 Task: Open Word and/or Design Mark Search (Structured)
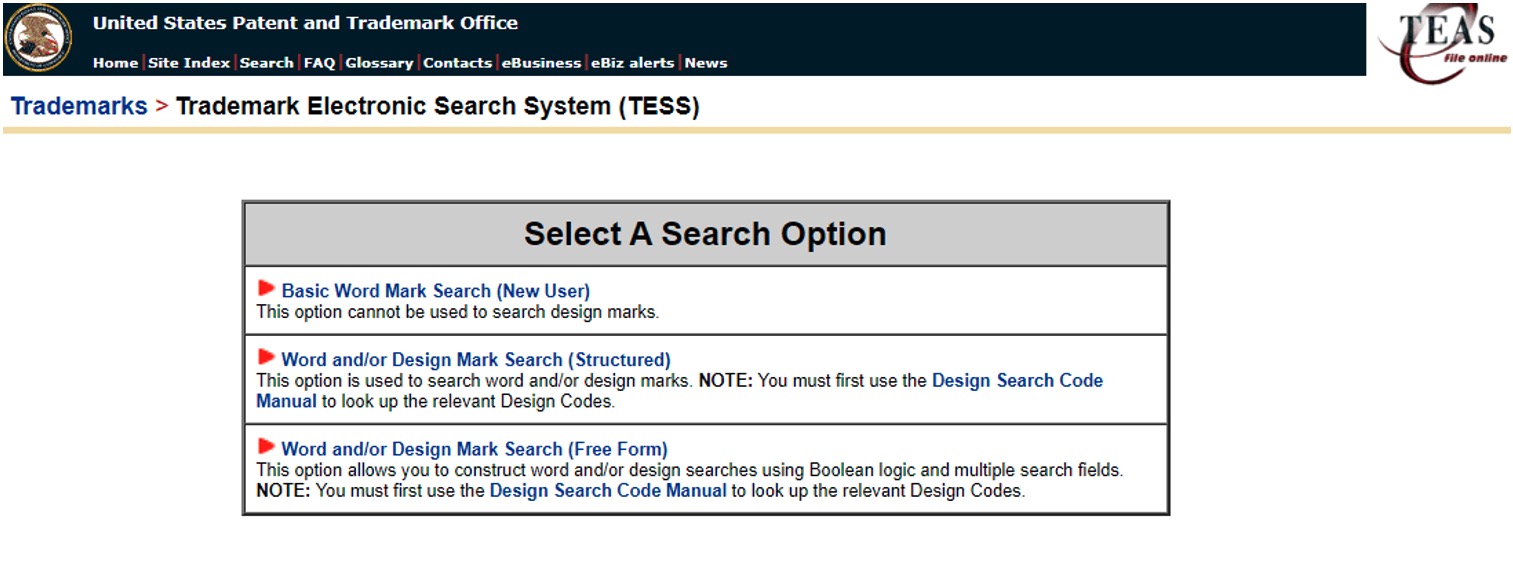tap(476, 360)
